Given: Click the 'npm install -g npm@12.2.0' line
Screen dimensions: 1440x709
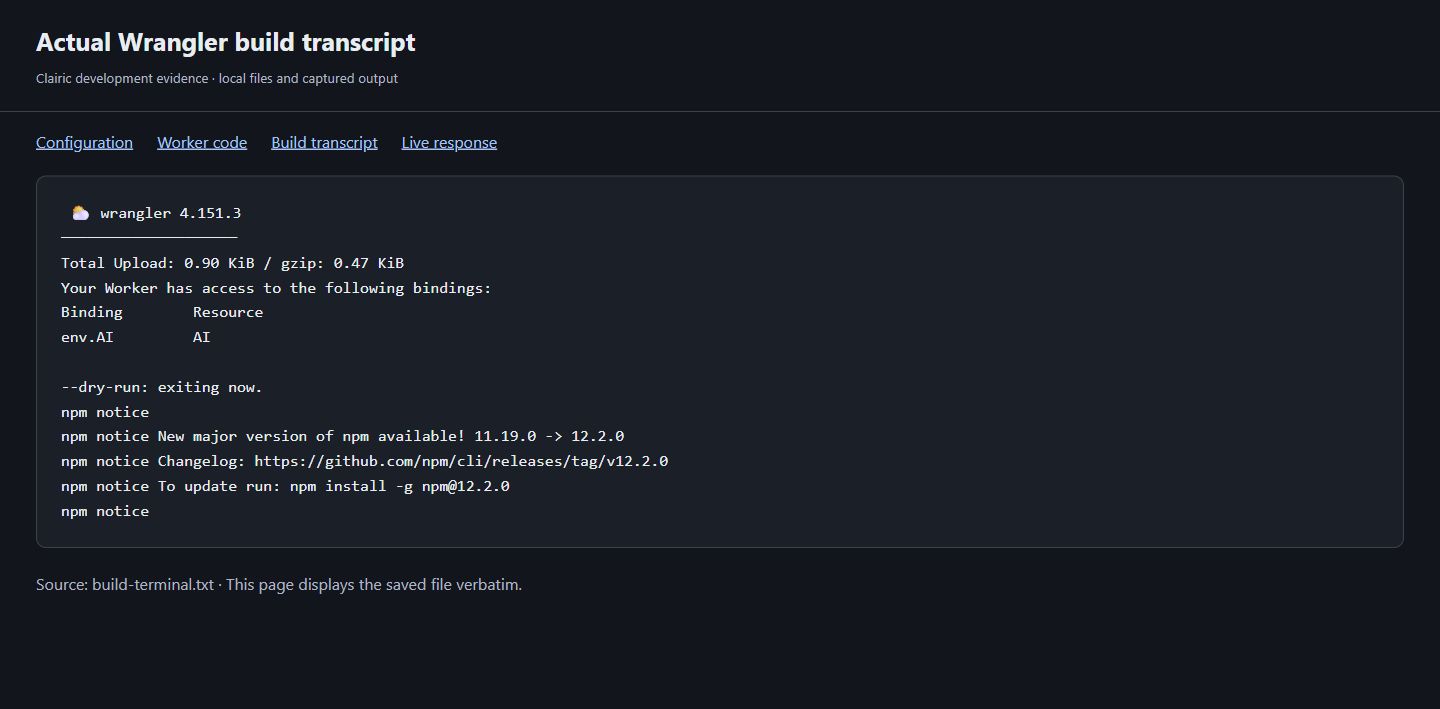Looking at the screenshot, I should 285,486.
